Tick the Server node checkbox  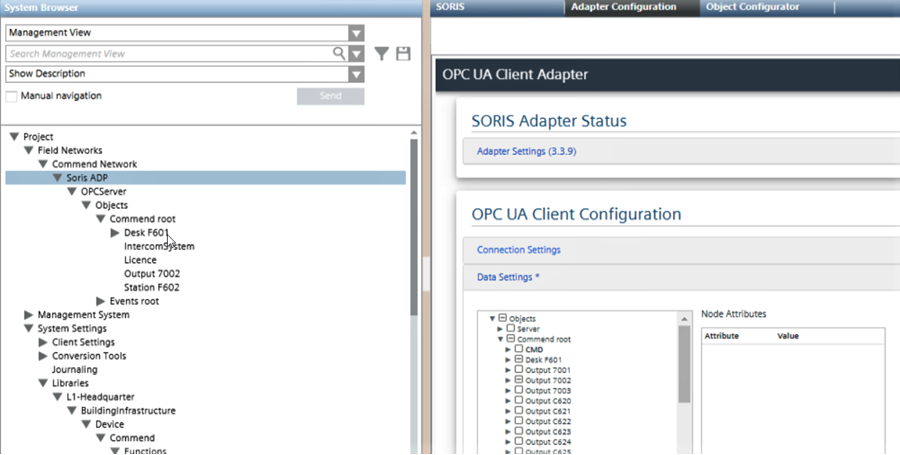[x=511, y=328]
